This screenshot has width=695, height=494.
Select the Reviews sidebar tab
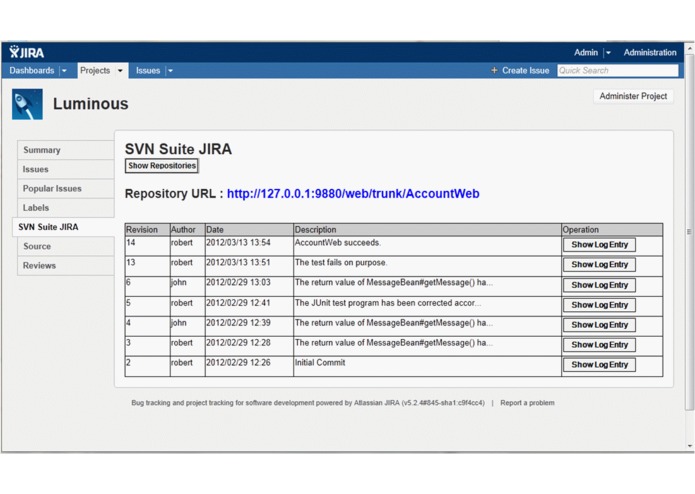coord(66,265)
